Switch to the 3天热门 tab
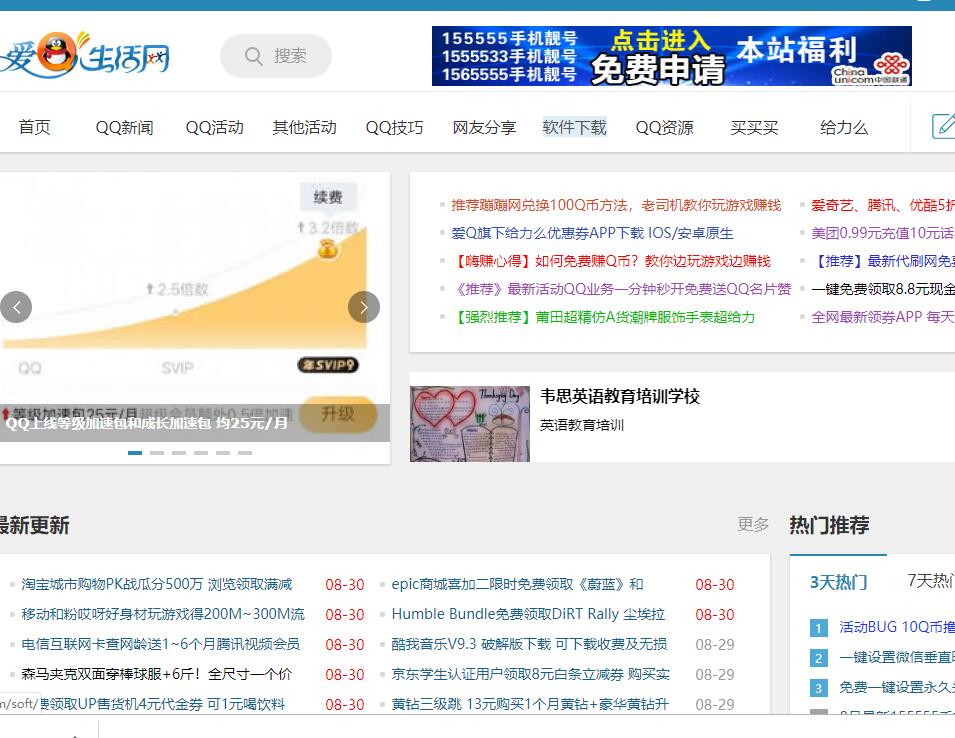Image resolution: width=955 pixels, height=738 pixels. click(838, 582)
